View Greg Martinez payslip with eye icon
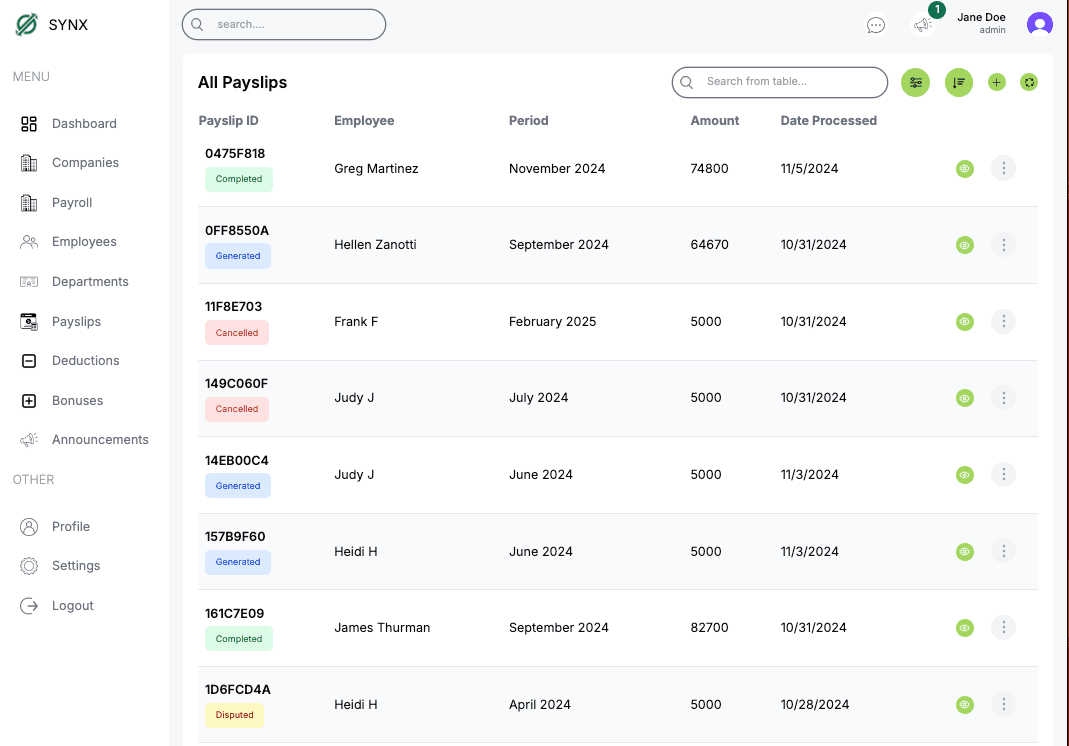 pos(965,169)
